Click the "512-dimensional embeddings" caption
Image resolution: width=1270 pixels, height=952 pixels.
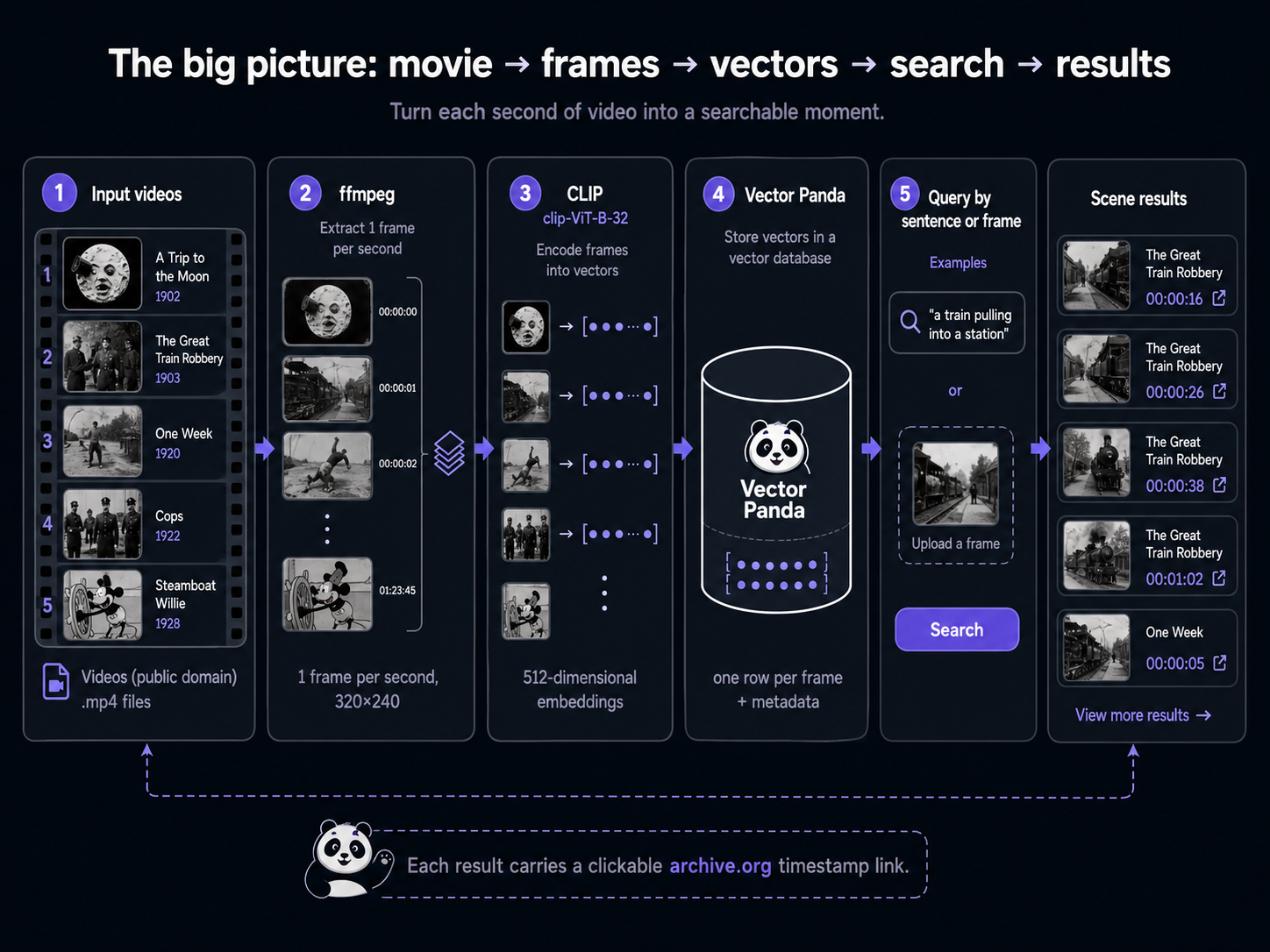580,689
